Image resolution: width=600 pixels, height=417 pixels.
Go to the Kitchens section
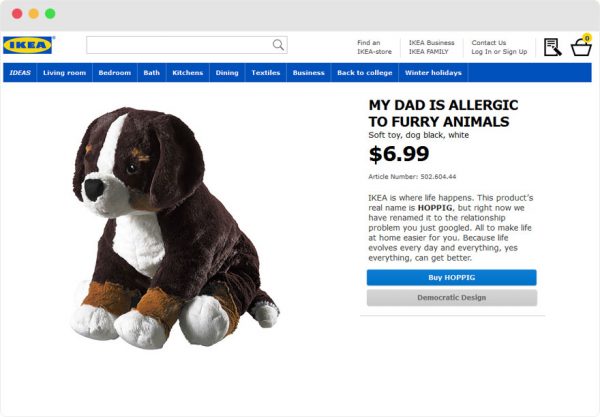click(x=188, y=73)
